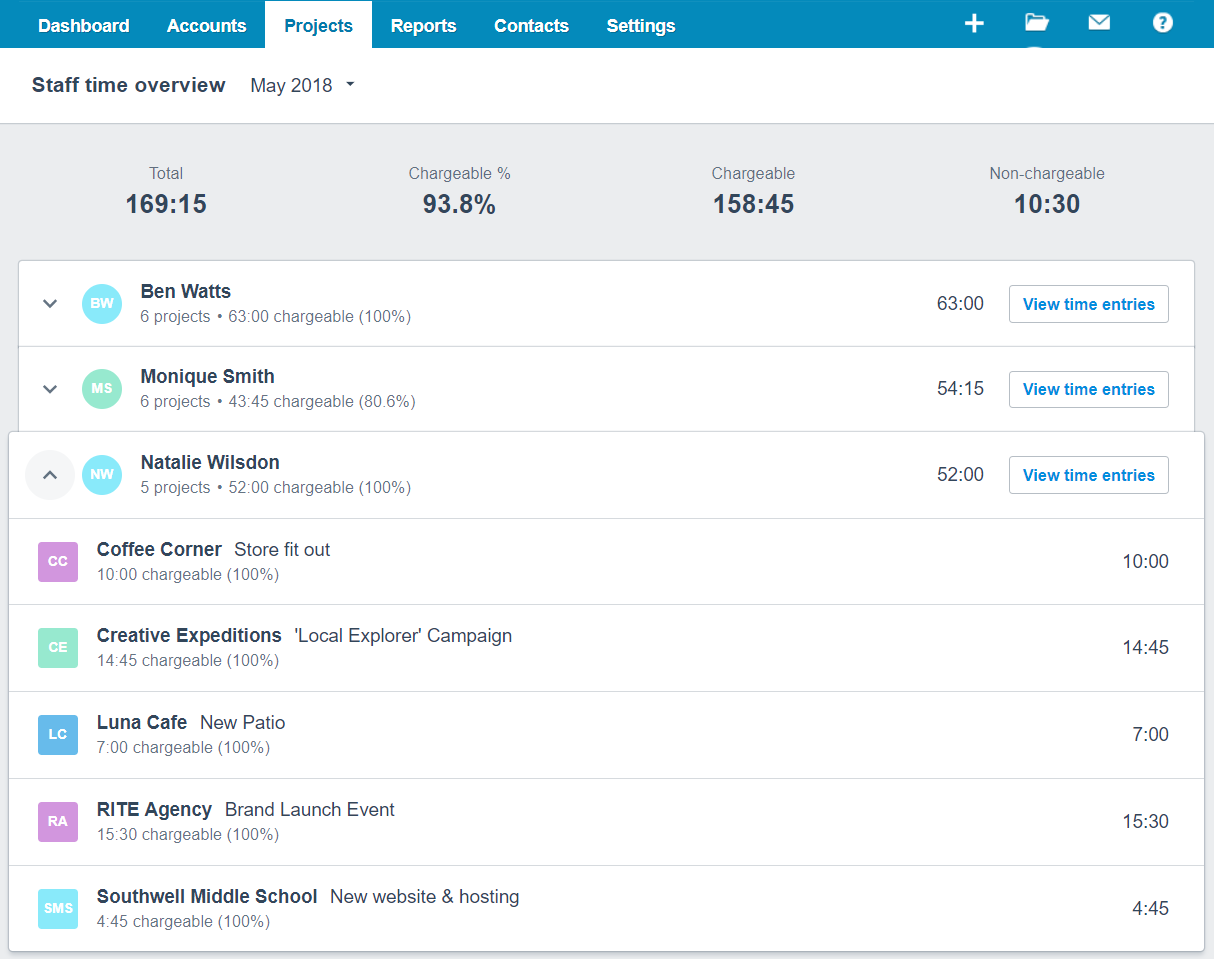Click the Luna Cafe LC project icon
This screenshot has height=959, width=1214.
tap(57, 734)
